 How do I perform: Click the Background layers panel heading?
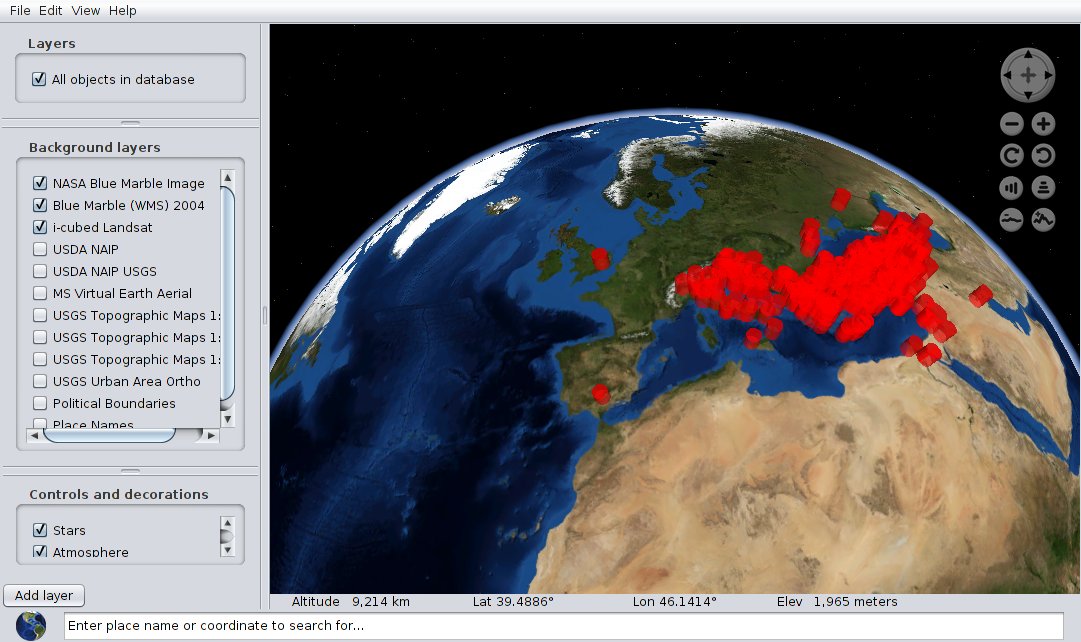coord(94,148)
